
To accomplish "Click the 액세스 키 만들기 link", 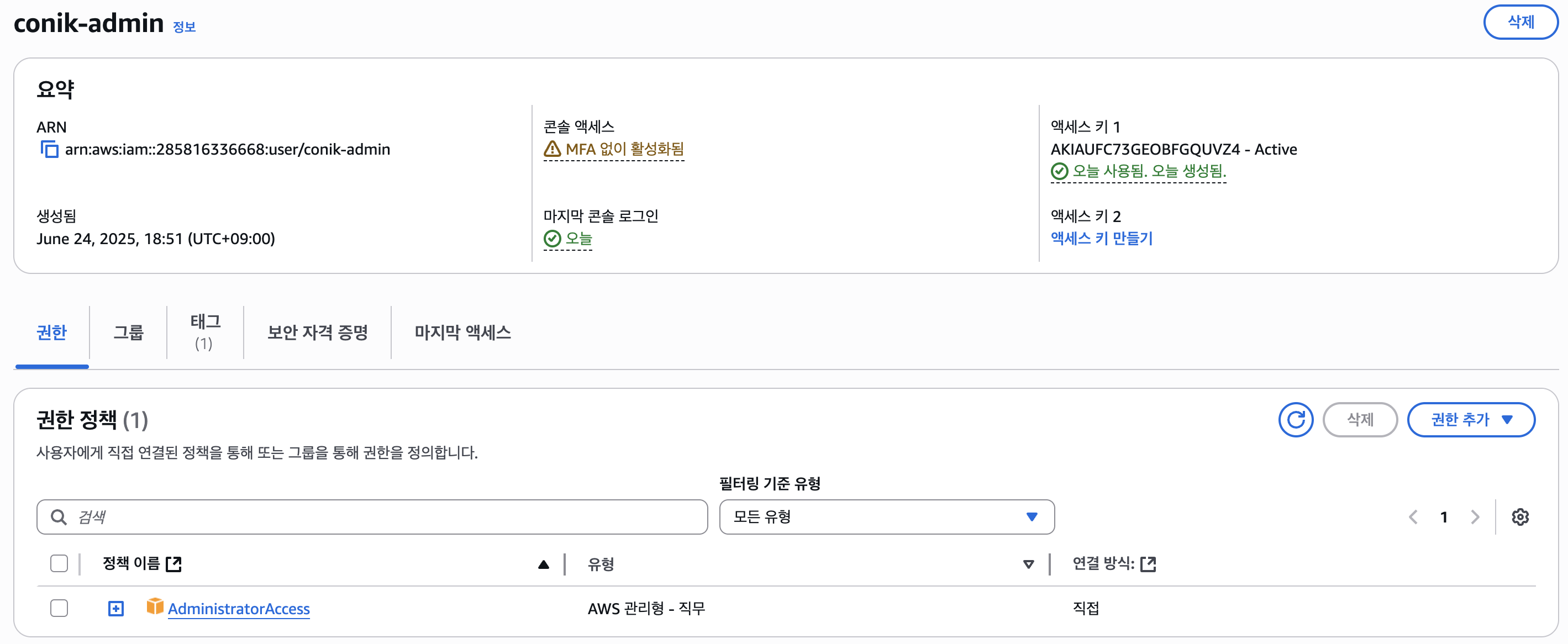I will click(1101, 238).
